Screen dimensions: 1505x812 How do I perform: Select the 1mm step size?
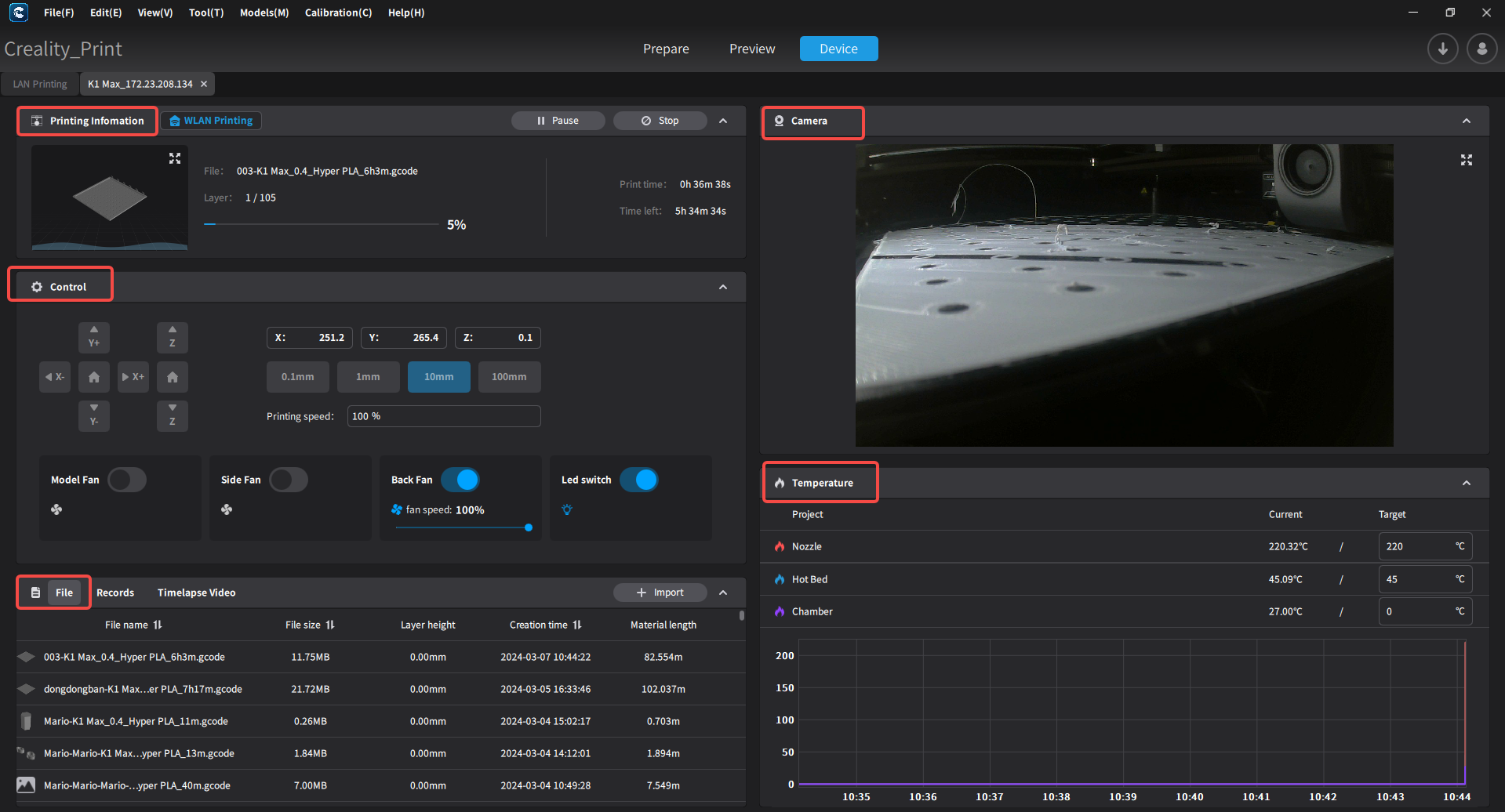point(368,377)
